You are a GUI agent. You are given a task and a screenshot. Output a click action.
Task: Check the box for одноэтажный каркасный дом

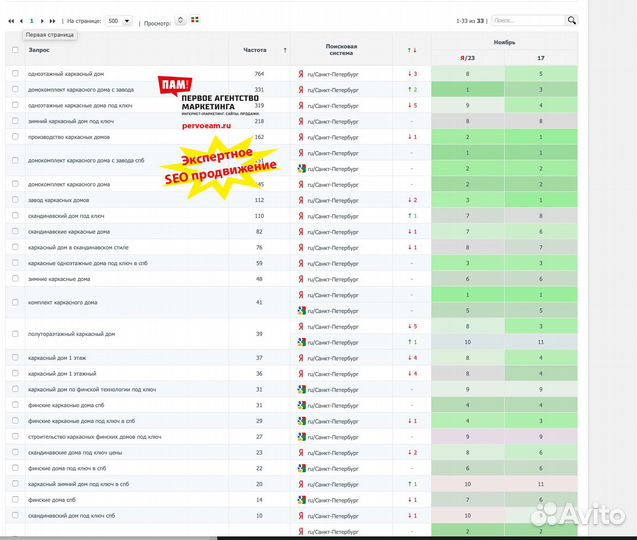[x=15, y=74]
